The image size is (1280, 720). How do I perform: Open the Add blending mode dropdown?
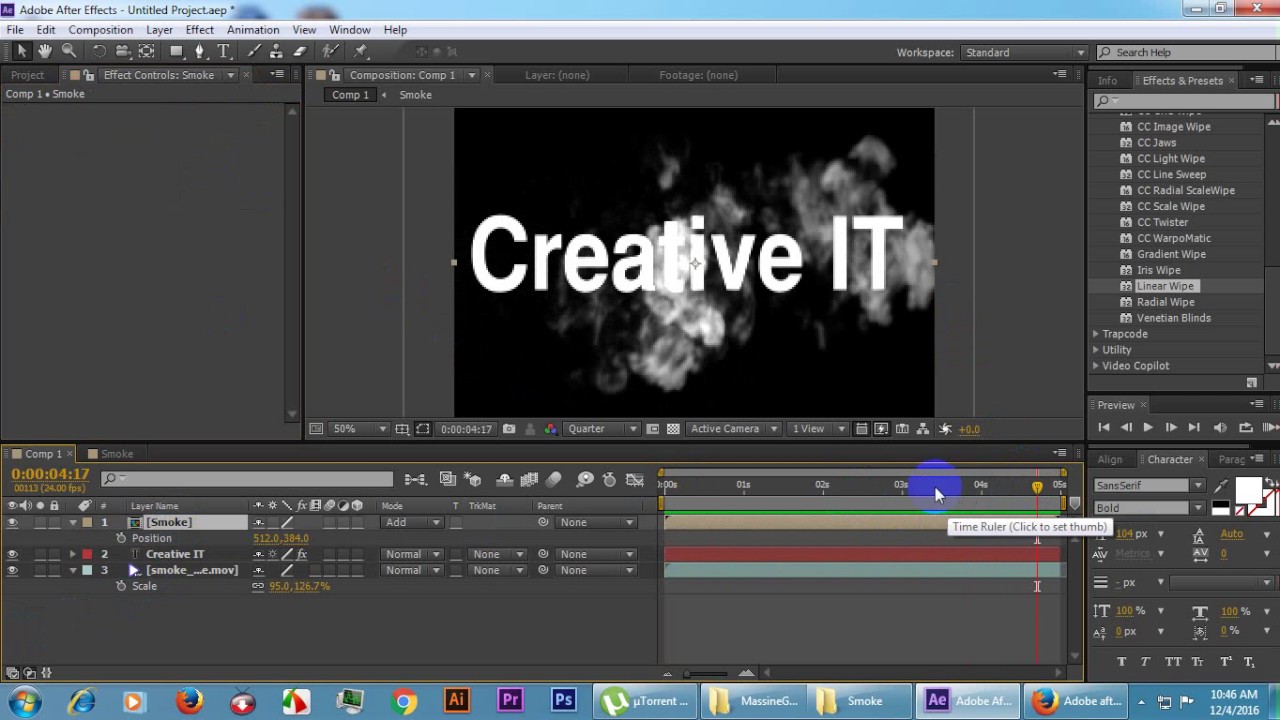click(411, 522)
